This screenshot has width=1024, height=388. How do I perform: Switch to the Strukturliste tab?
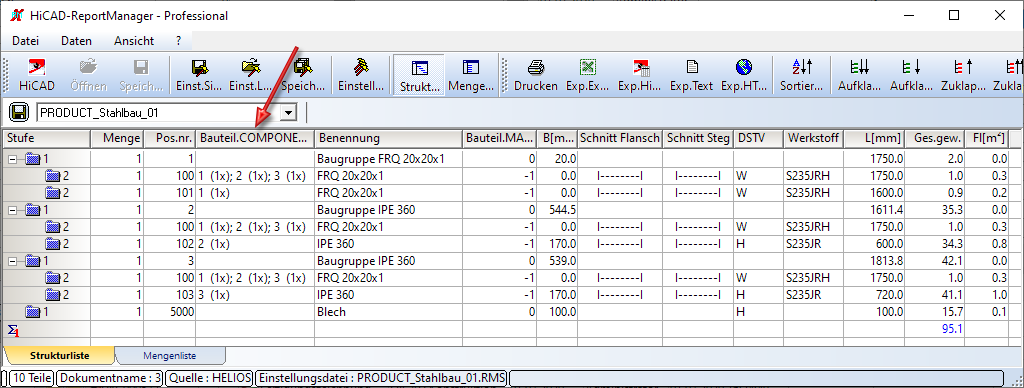click(x=59, y=356)
